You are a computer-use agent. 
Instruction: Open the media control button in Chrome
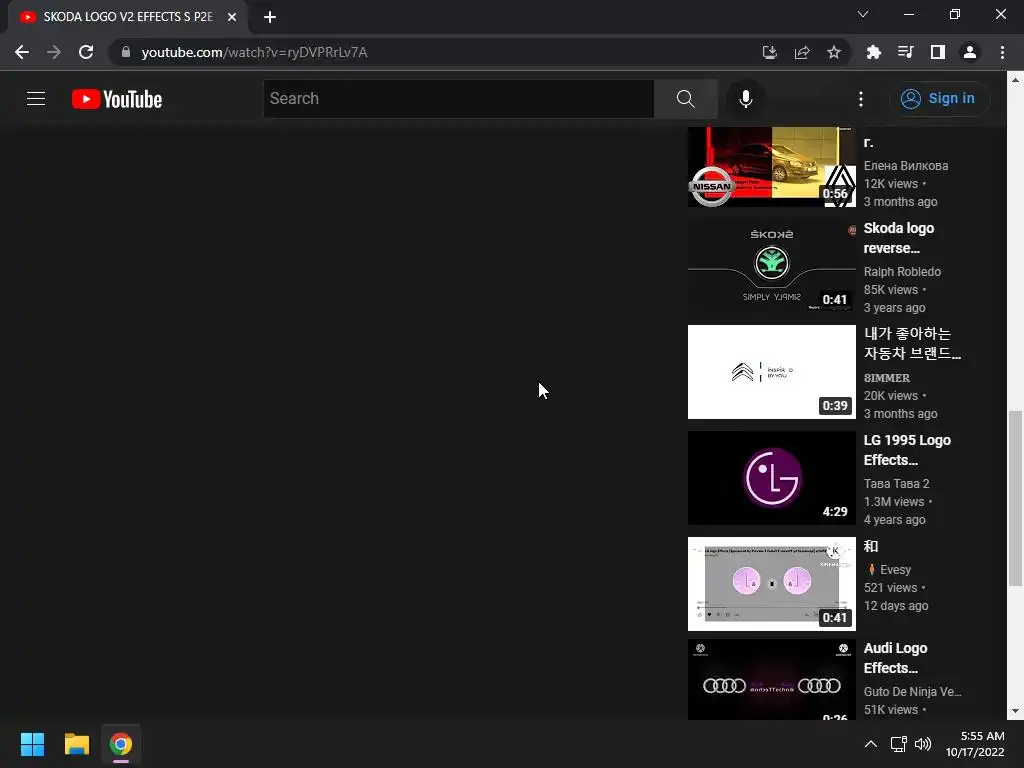[905, 52]
